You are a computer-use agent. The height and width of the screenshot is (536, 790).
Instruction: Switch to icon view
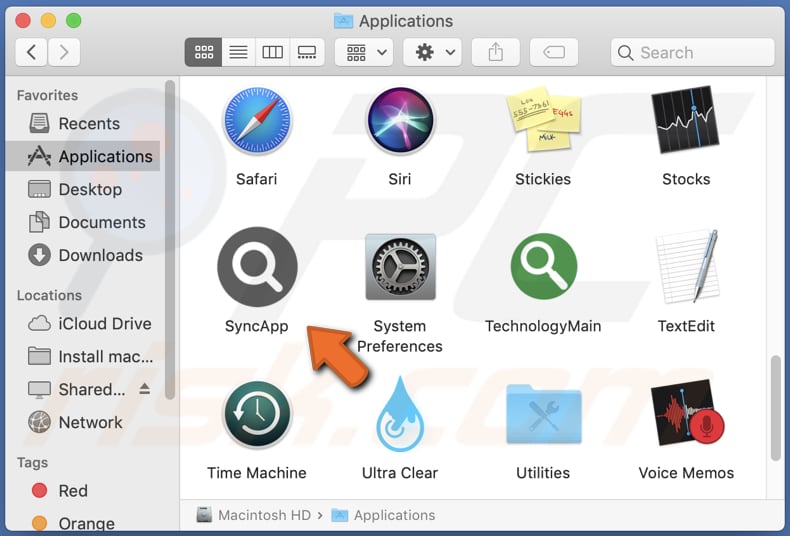tap(204, 52)
